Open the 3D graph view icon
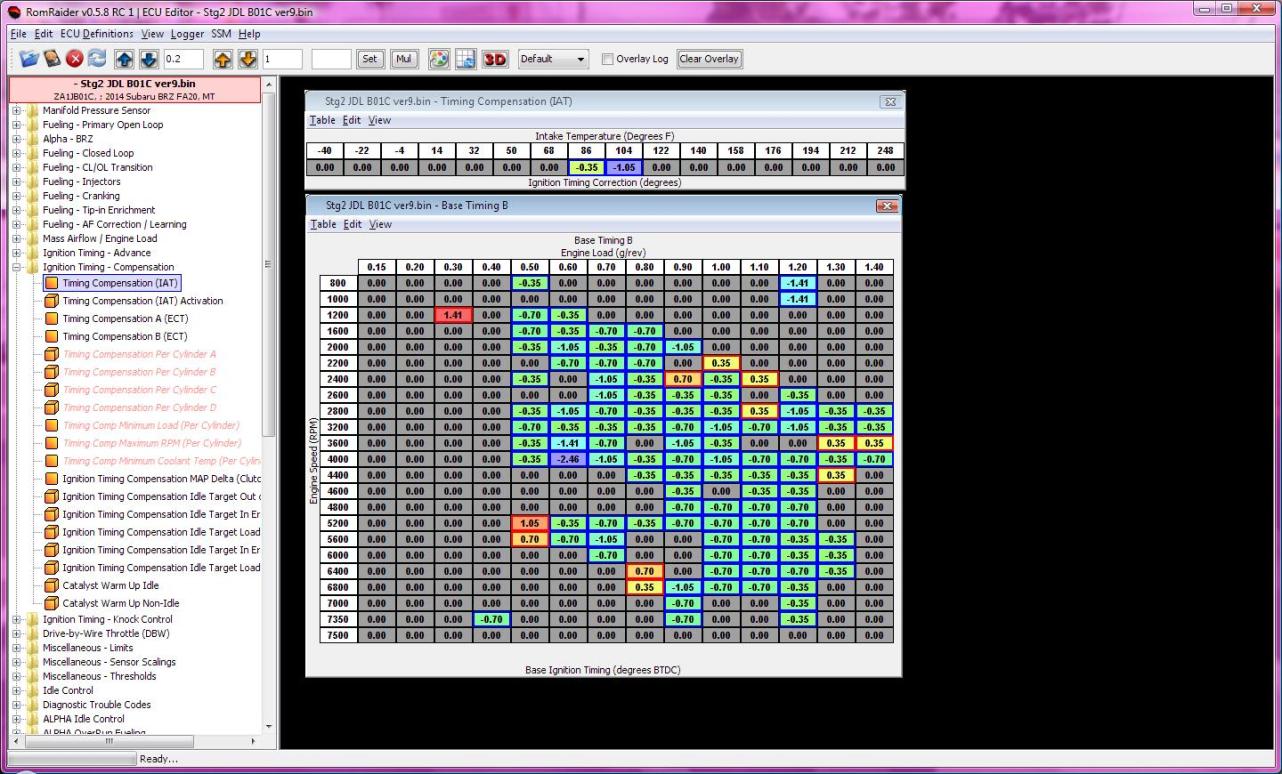 point(495,59)
